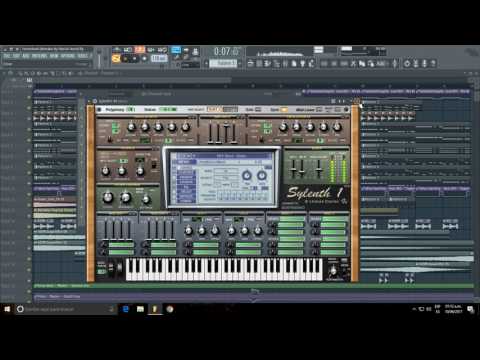The width and height of the screenshot is (480, 360).
Task: Open the Pattern 1 selector dropdown
Action: click(x=223, y=63)
